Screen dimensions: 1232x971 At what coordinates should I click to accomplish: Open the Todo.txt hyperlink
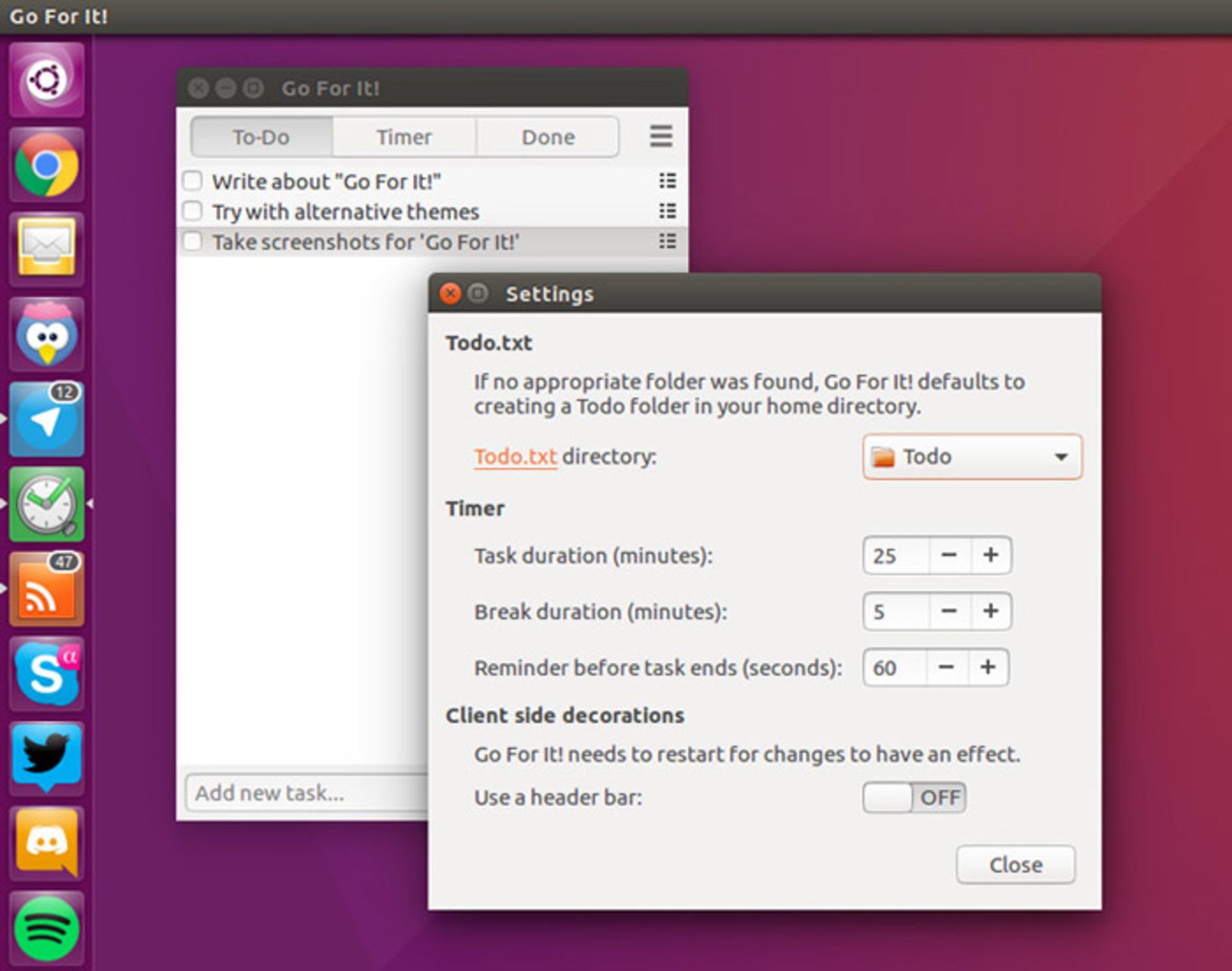pyautogui.click(x=515, y=457)
